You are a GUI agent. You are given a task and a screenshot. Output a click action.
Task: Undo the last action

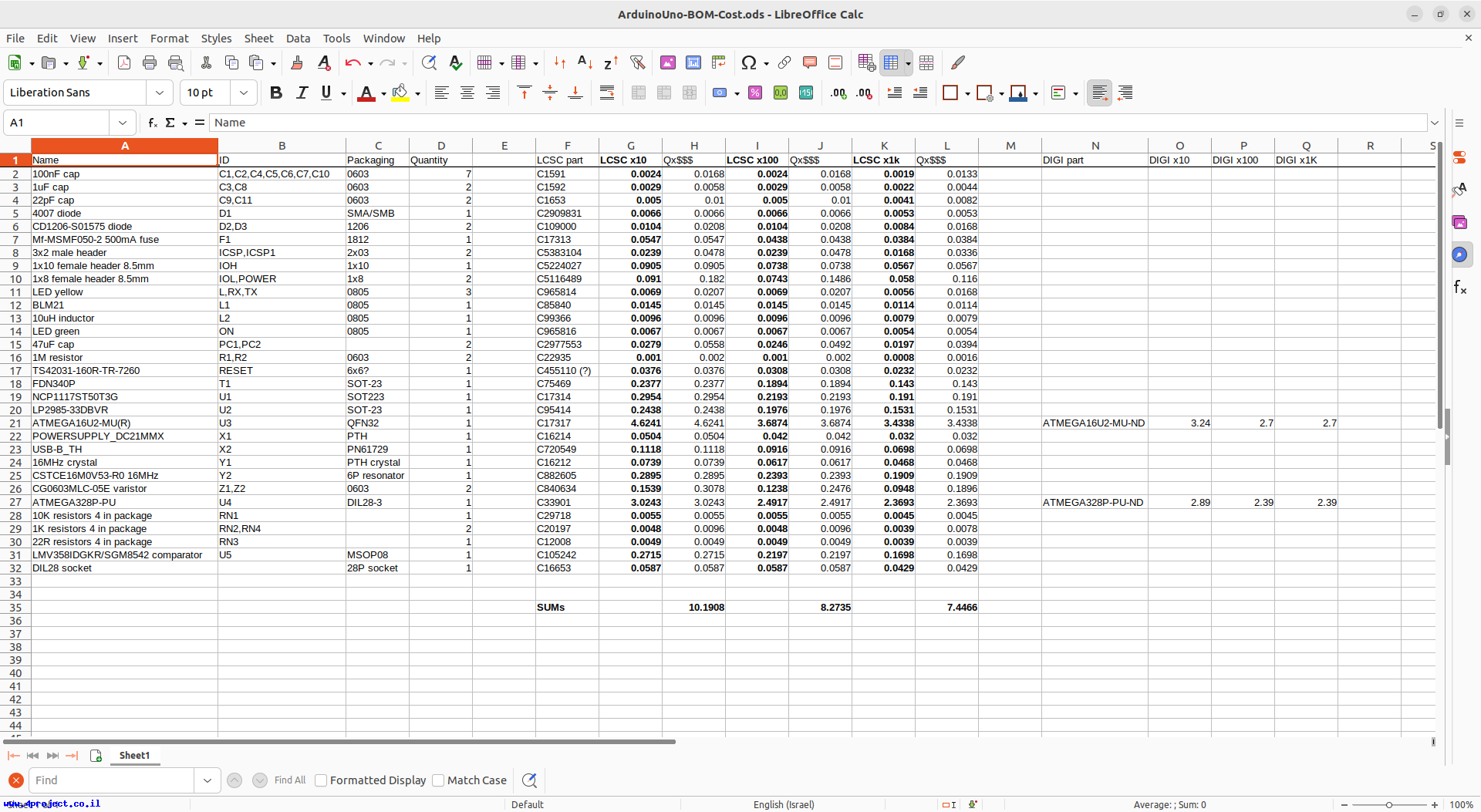[x=353, y=63]
